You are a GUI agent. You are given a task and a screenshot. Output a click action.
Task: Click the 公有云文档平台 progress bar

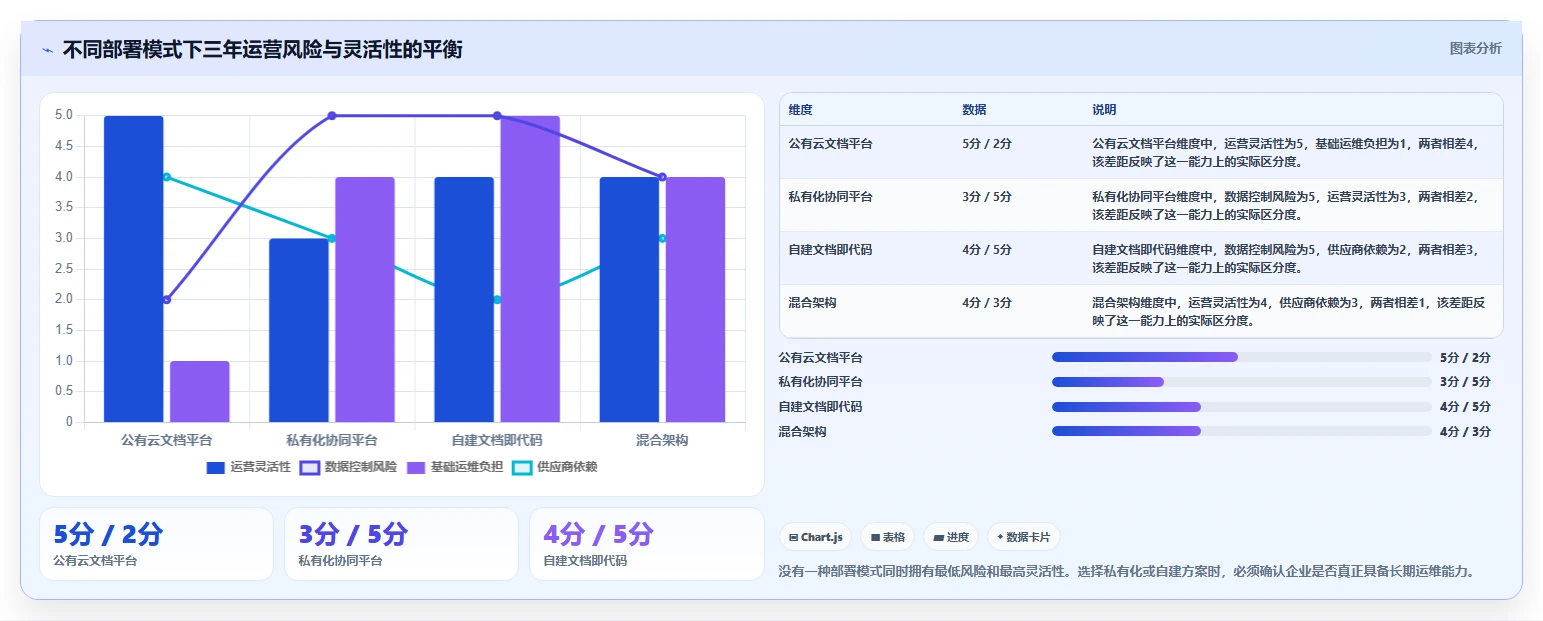[x=1241, y=357]
